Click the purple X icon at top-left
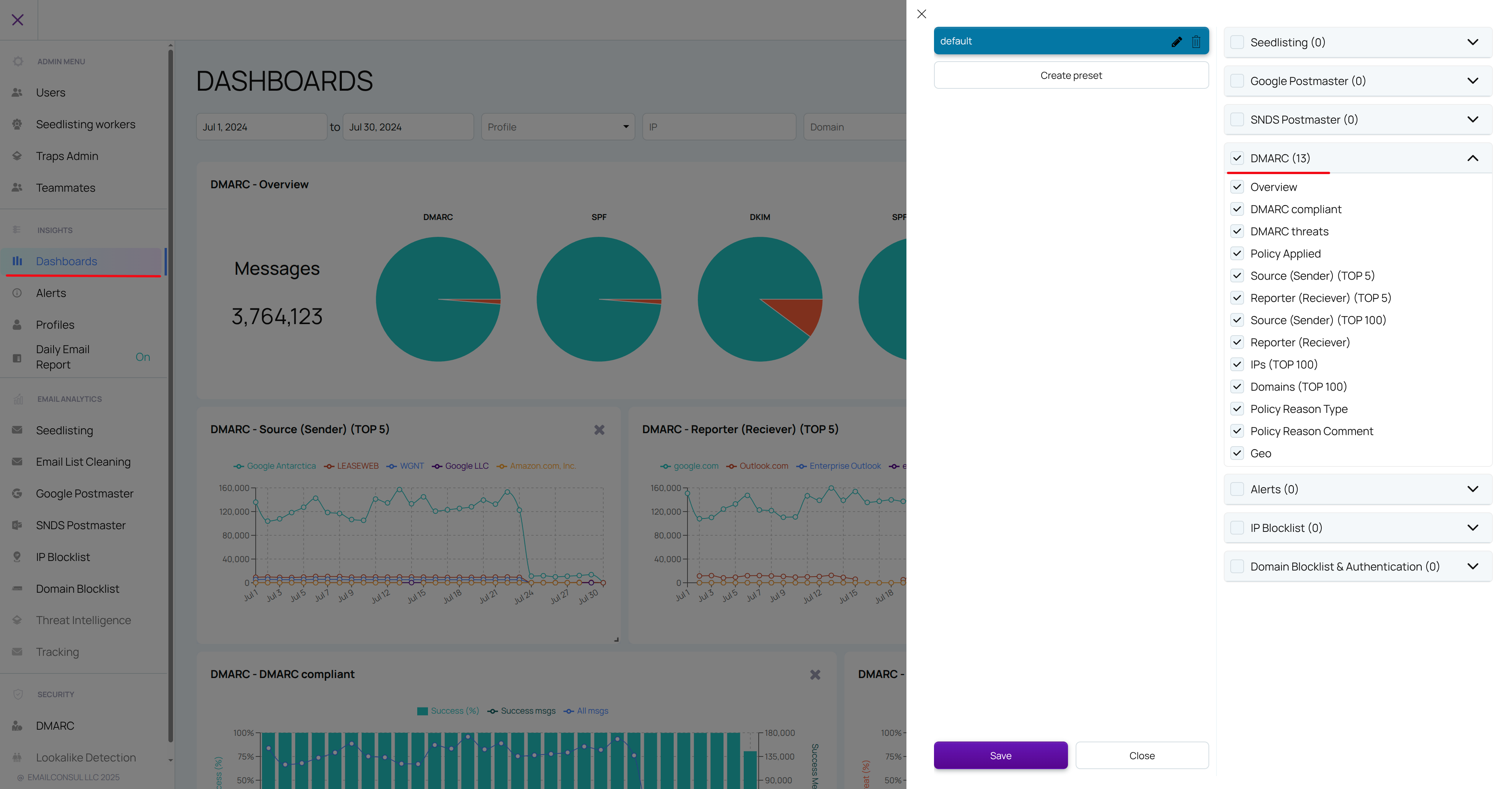This screenshot has width=1512, height=789. click(18, 20)
